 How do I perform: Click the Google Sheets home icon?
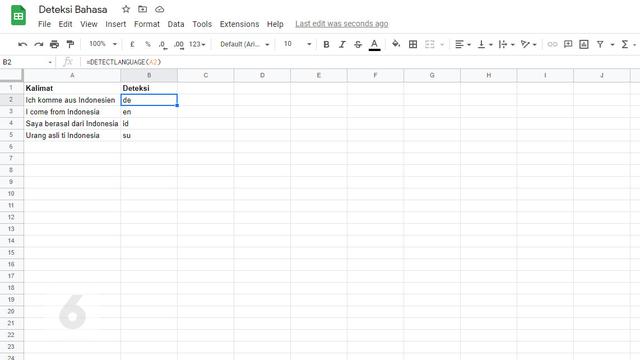point(18,16)
